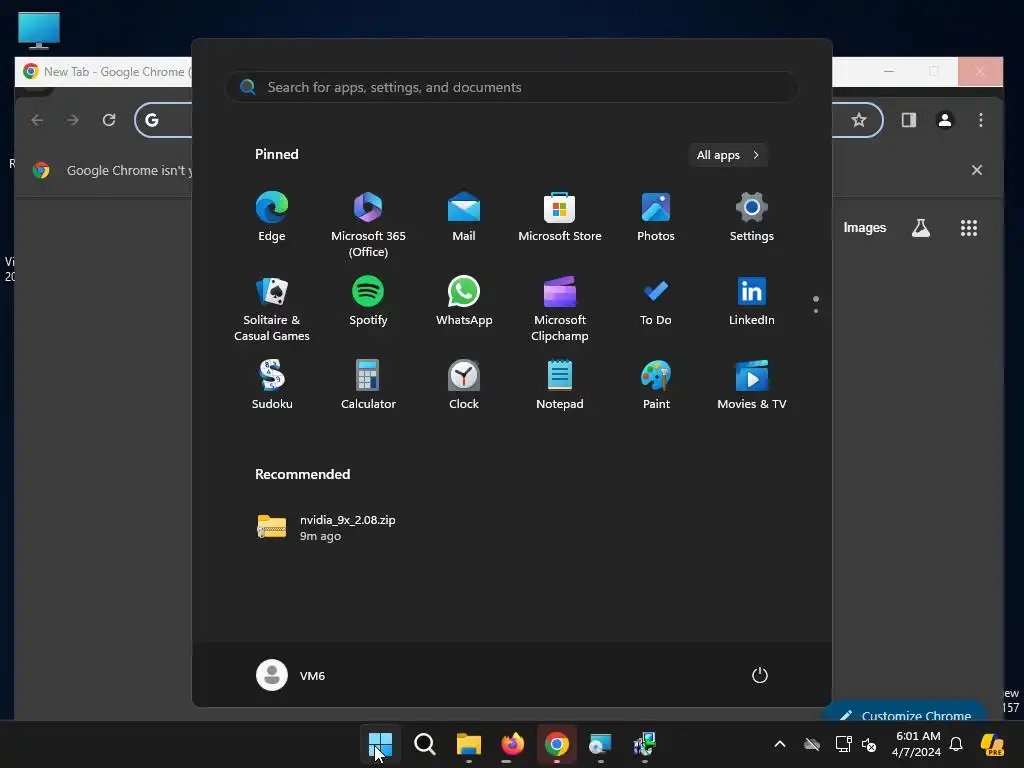Open the Mail app
This screenshot has width=1024, height=768.
(464, 217)
